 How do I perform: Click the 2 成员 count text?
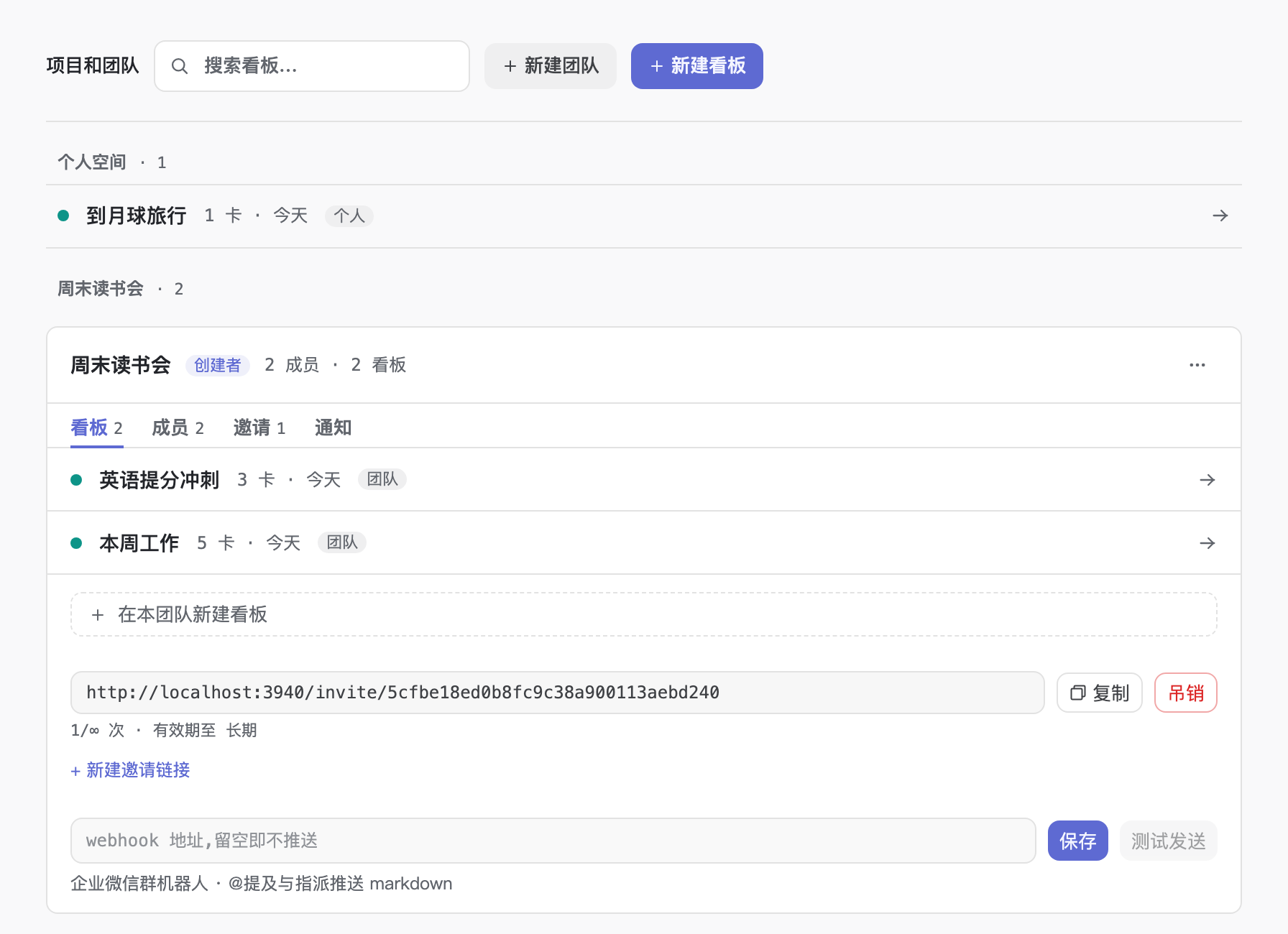291,365
